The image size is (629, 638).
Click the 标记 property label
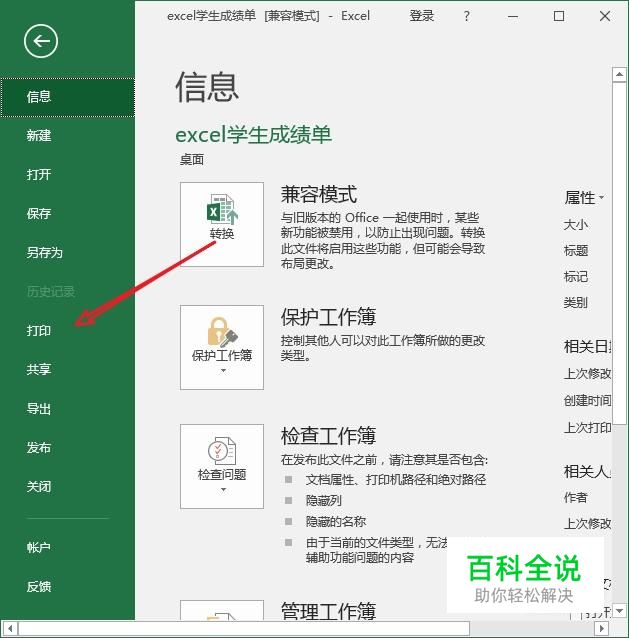[x=576, y=277]
